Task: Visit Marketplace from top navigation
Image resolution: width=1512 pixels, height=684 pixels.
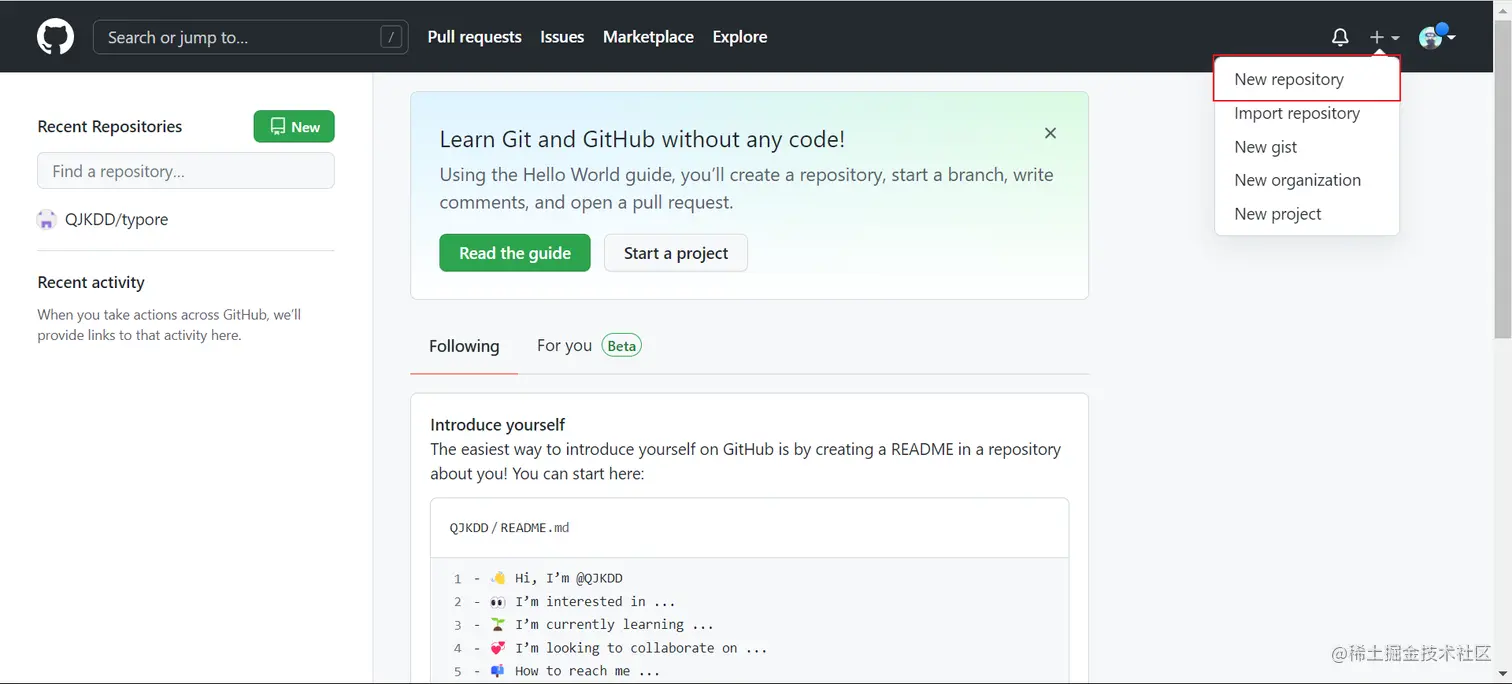Action: pos(648,37)
